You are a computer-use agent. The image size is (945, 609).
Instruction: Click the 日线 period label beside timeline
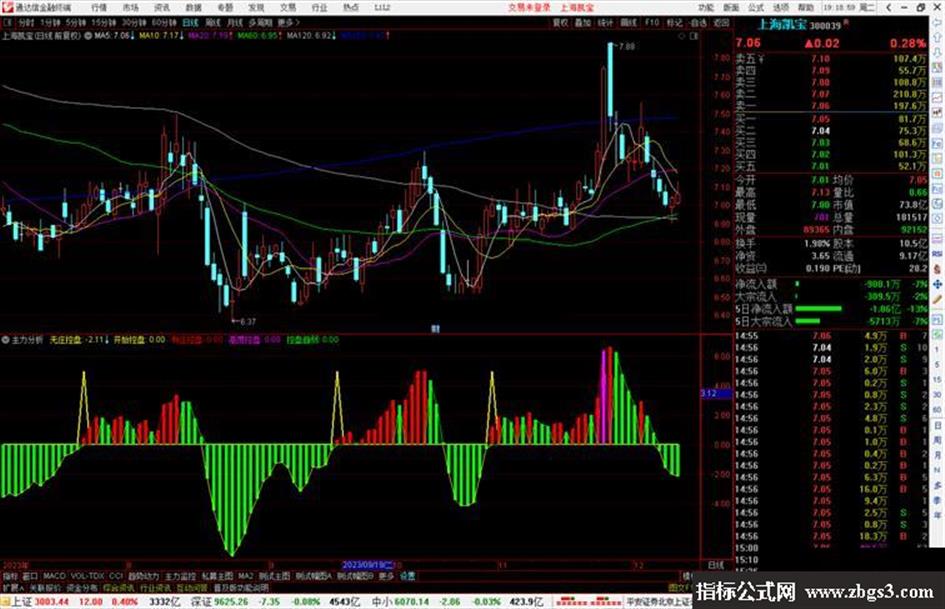pos(715,565)
